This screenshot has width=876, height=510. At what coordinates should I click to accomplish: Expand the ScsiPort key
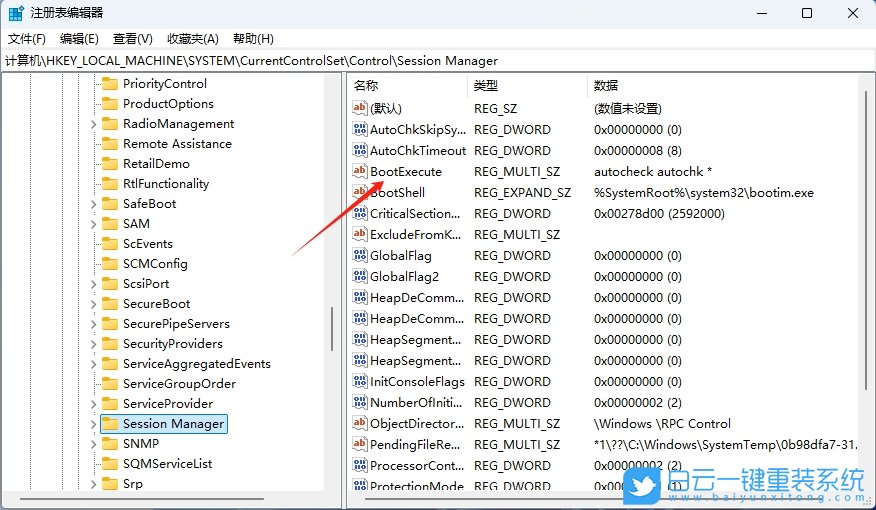pos(93,284)
